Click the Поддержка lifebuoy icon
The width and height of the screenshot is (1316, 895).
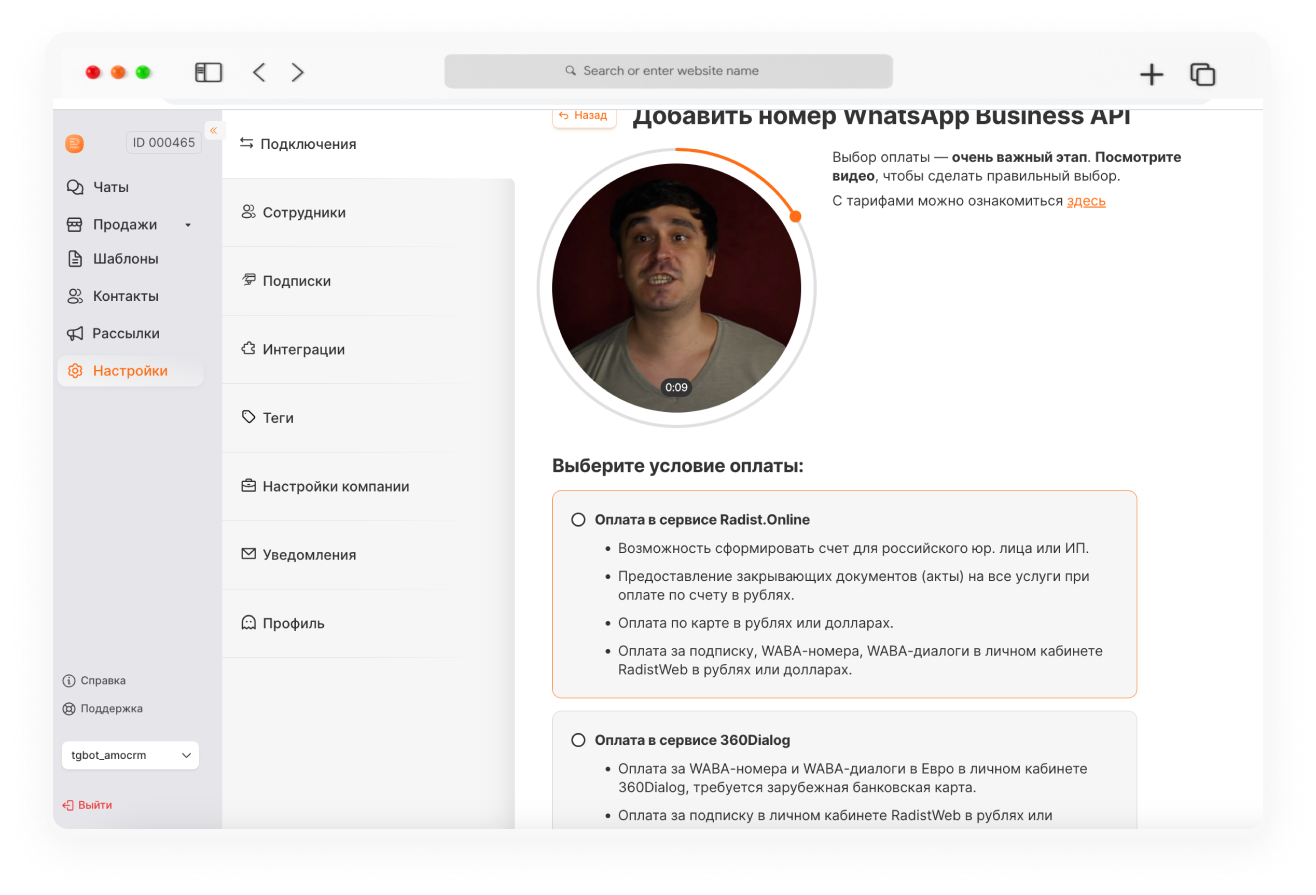point(69,709)
